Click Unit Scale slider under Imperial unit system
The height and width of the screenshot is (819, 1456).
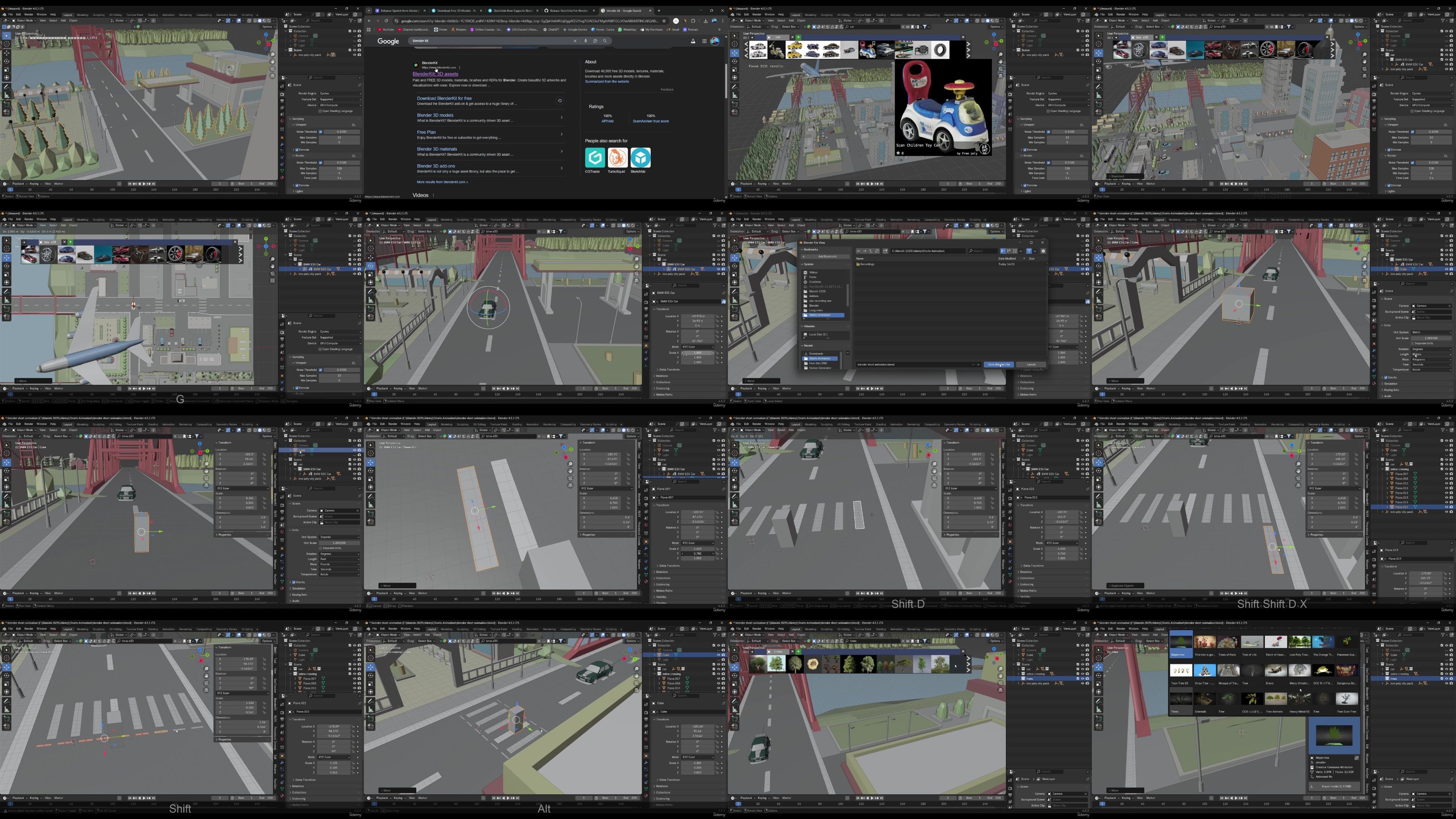[340, 543]
